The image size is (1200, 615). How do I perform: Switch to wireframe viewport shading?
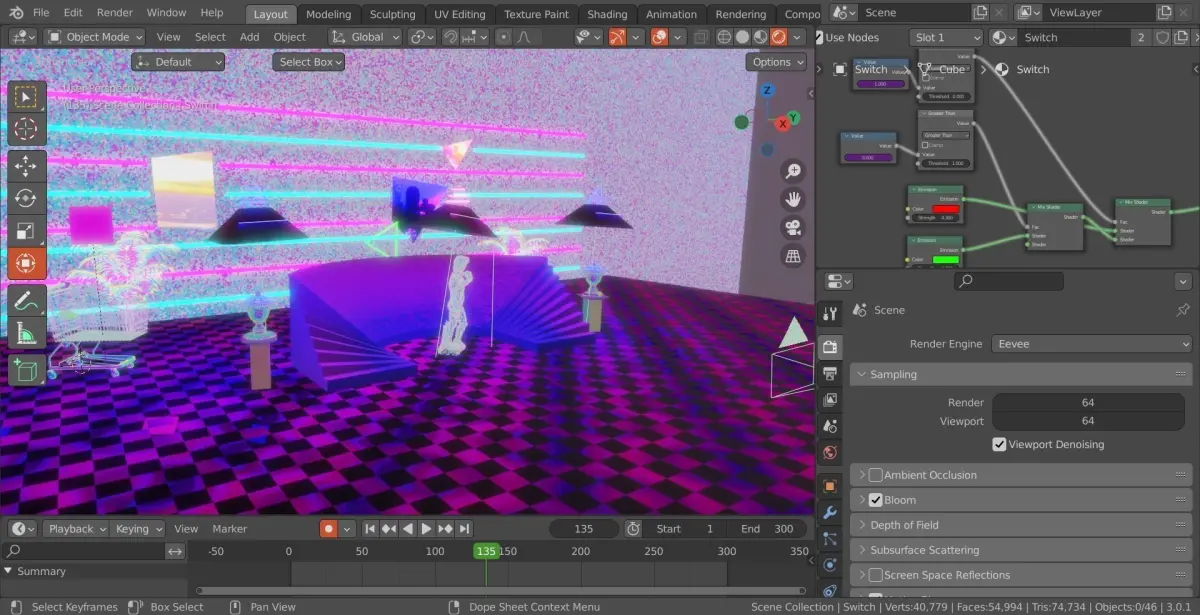pyautogui.click(x=722, y=37)
